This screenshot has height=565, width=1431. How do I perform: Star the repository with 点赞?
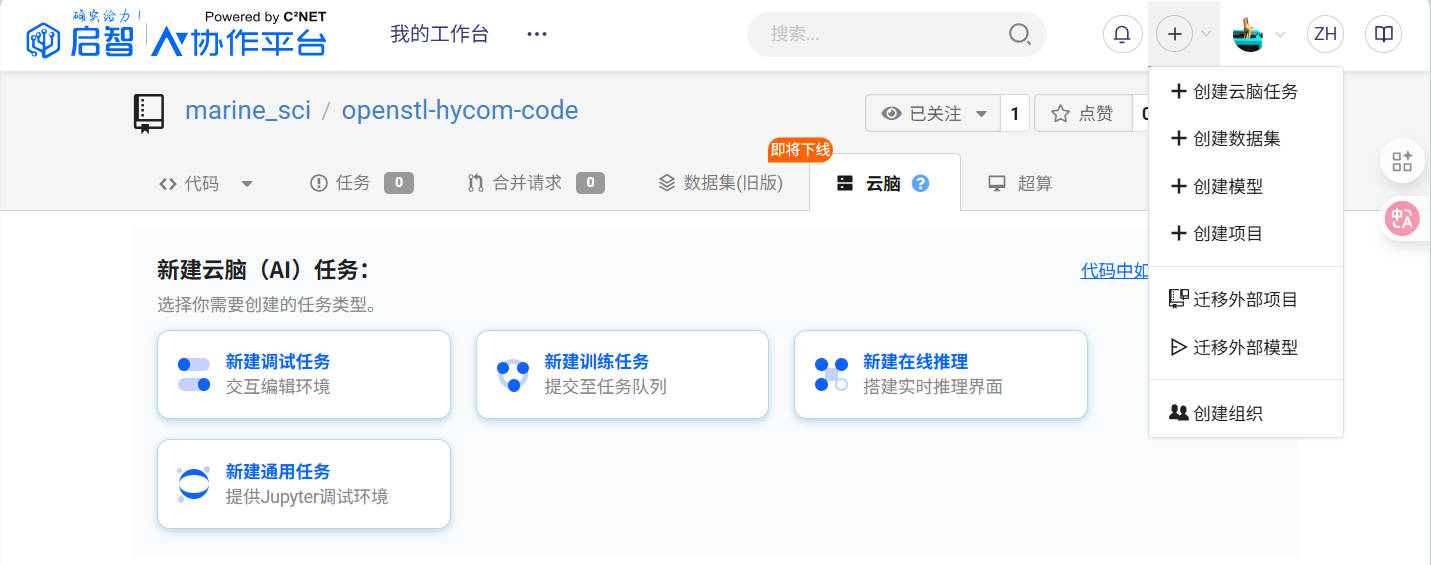(1083, 114)
